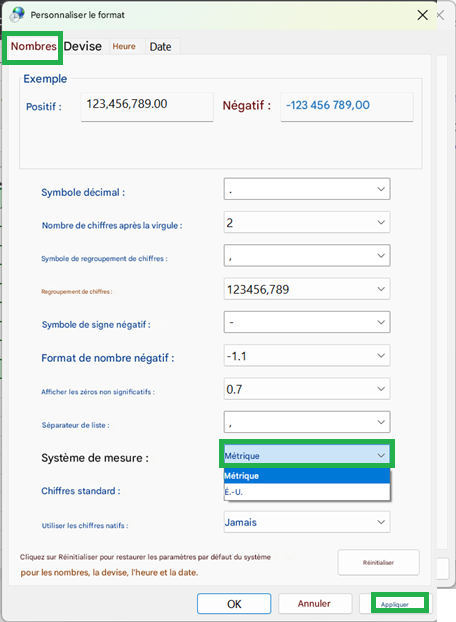Click the globe icon in the title bar
Viewport: 456px width, 622px height.
(17, 15)
